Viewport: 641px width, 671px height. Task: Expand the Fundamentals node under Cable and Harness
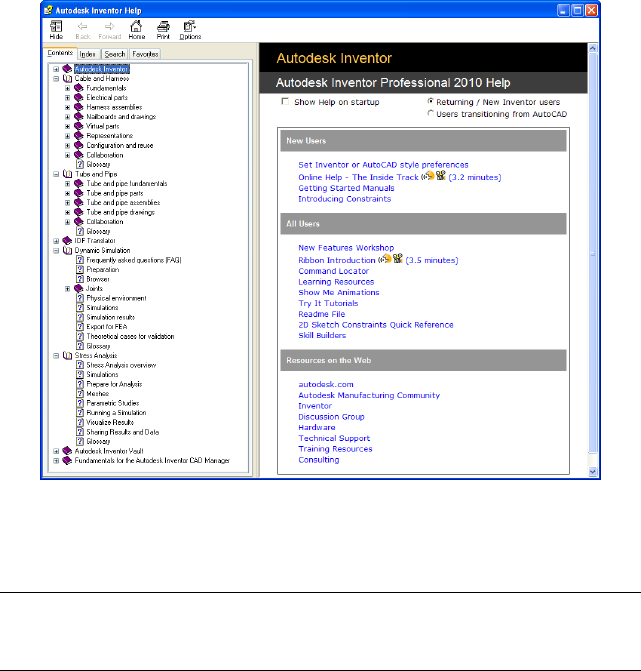coord(67,88)
